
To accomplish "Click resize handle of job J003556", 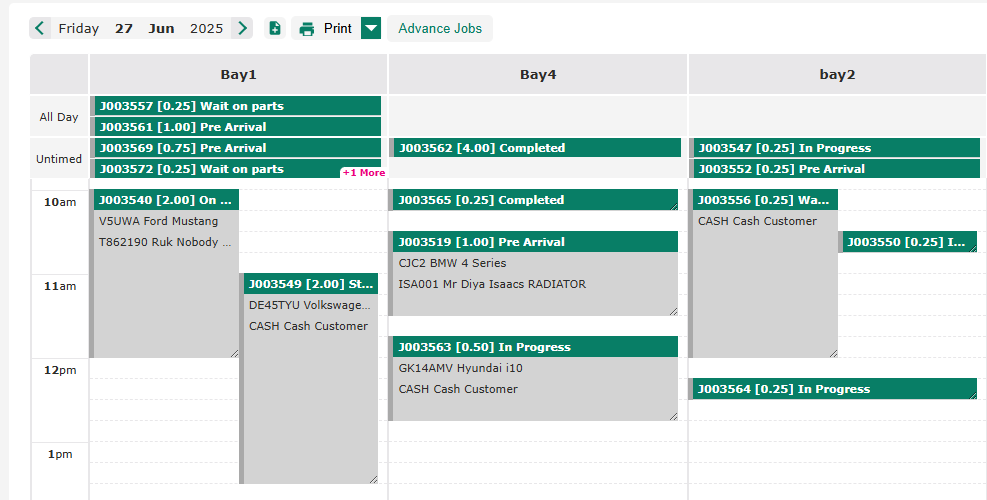I will [x=832, y=352].
